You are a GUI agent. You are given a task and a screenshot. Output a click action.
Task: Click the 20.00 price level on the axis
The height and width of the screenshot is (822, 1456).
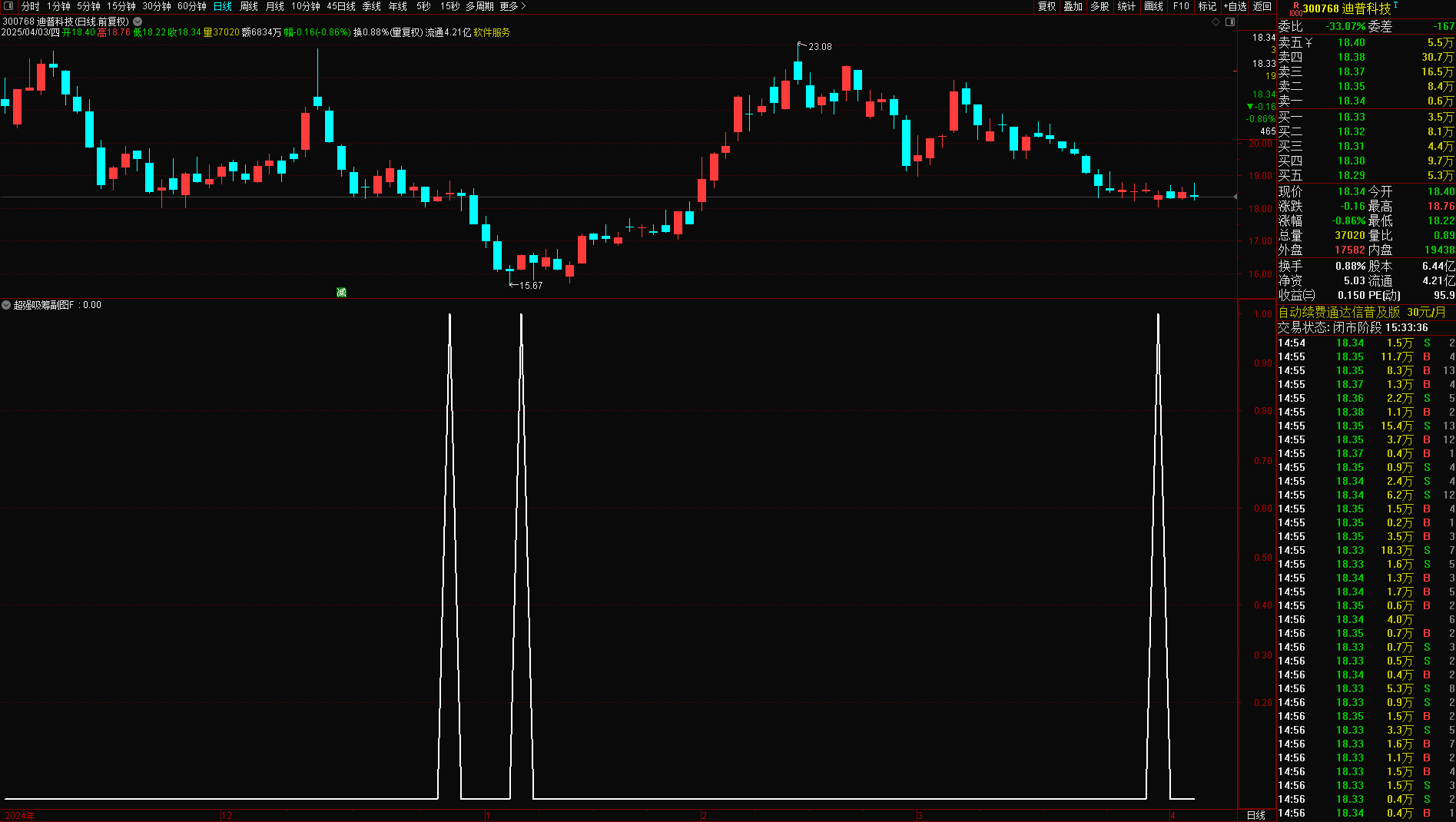click(x=1261, y=144)
